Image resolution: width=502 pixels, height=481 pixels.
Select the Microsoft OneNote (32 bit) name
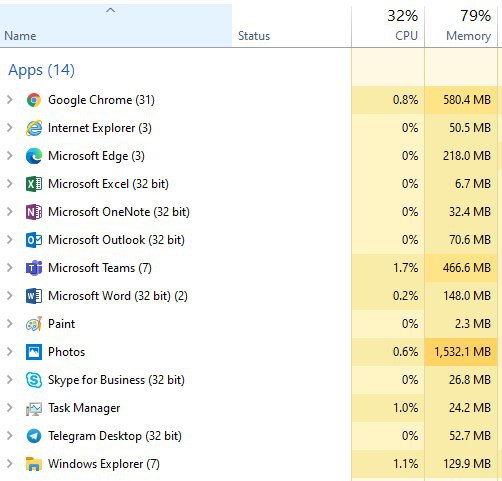[x=119, y=212]
